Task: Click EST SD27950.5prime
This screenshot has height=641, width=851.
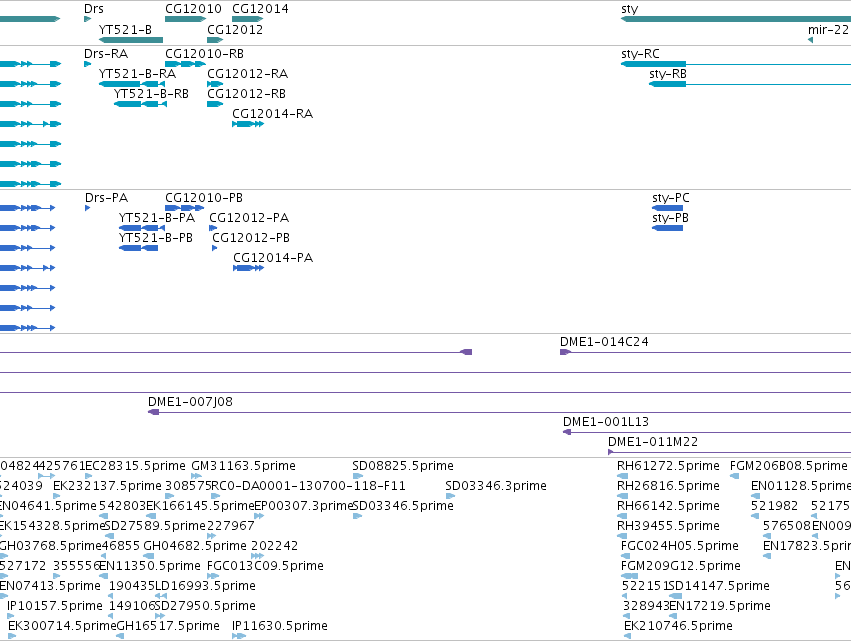Action: [205, 606]
